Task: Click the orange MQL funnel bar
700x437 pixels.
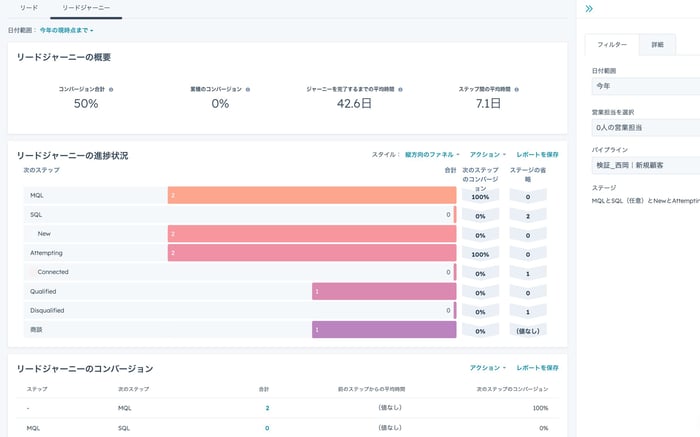Action: click(x=311, y=196)
